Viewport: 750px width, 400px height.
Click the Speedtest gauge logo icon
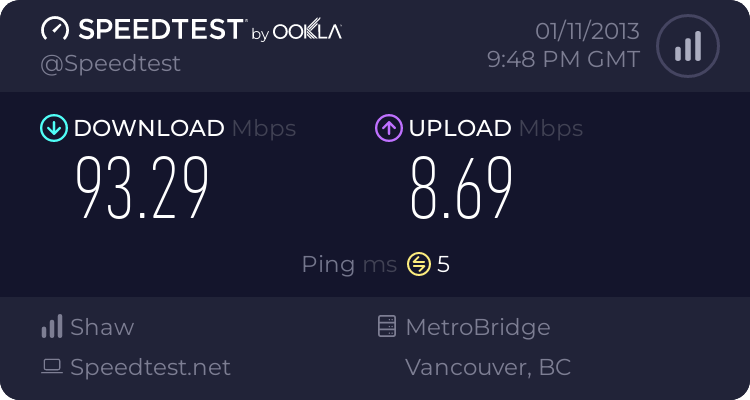coord(56,30)
